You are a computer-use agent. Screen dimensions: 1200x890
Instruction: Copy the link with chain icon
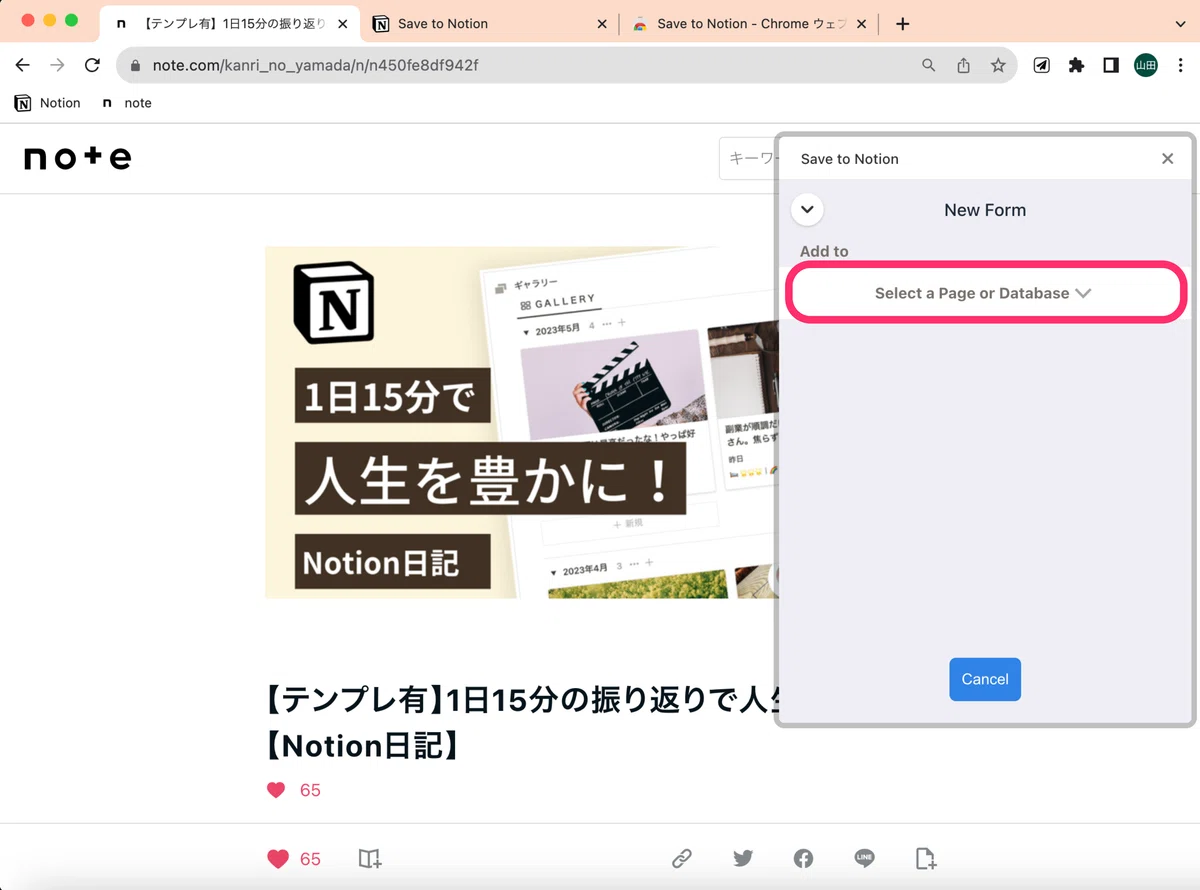click(682, 858)
